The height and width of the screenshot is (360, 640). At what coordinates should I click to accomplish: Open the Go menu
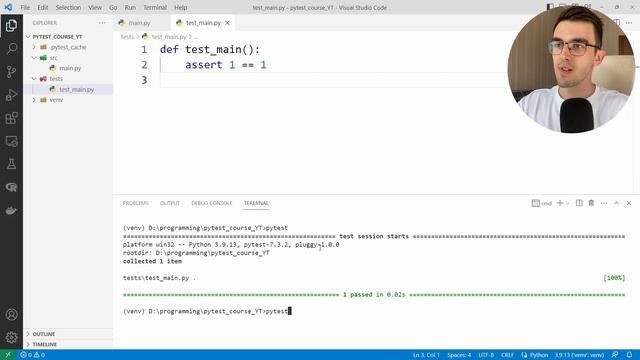click(113, 7)
